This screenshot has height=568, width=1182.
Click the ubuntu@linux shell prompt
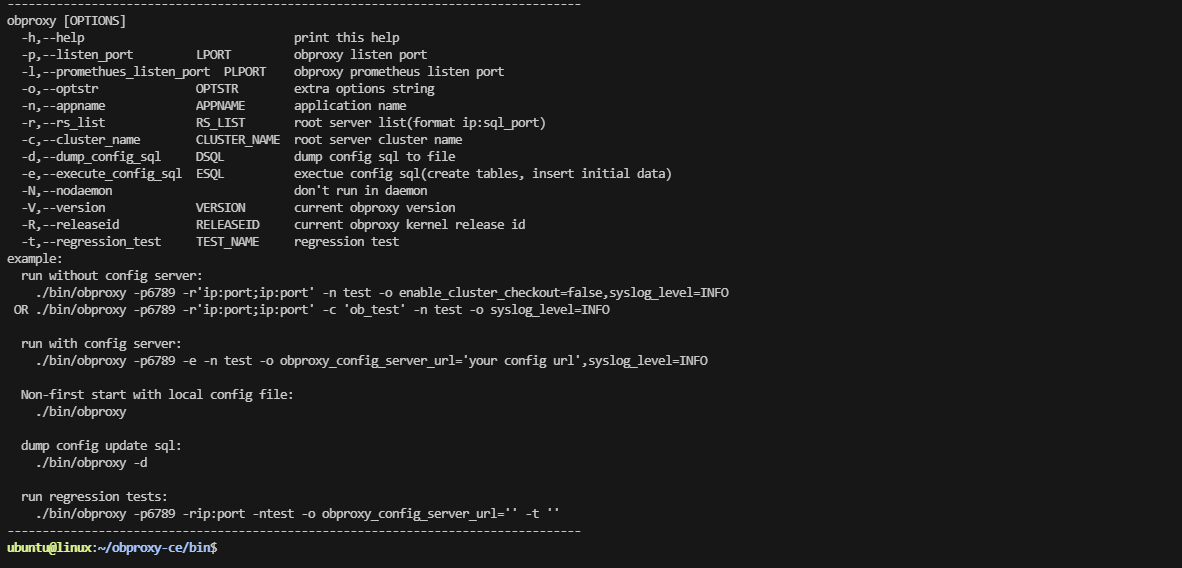coord(49,548)
